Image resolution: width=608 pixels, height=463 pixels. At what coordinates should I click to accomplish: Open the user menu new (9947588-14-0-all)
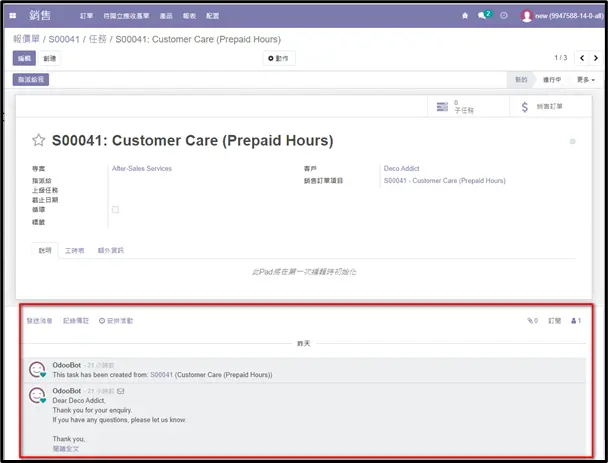[562, 16]
